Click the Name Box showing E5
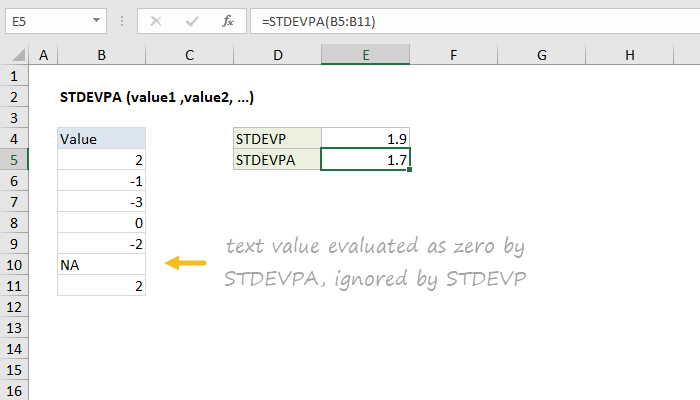The height and width of the screenshot is (400, 700). (x=56, y=21)
